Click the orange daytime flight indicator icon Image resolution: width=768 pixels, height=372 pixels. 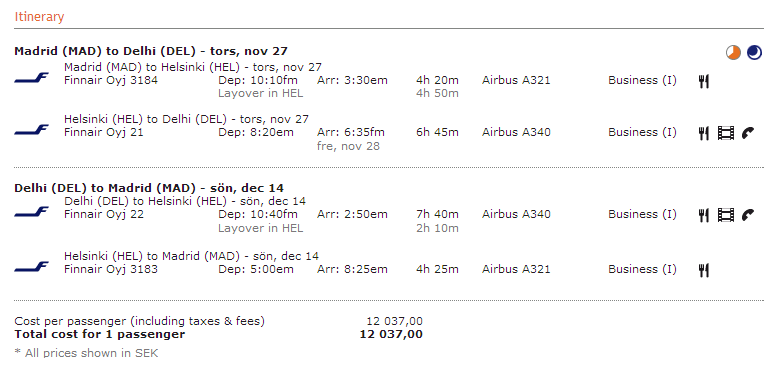[733, 52]
